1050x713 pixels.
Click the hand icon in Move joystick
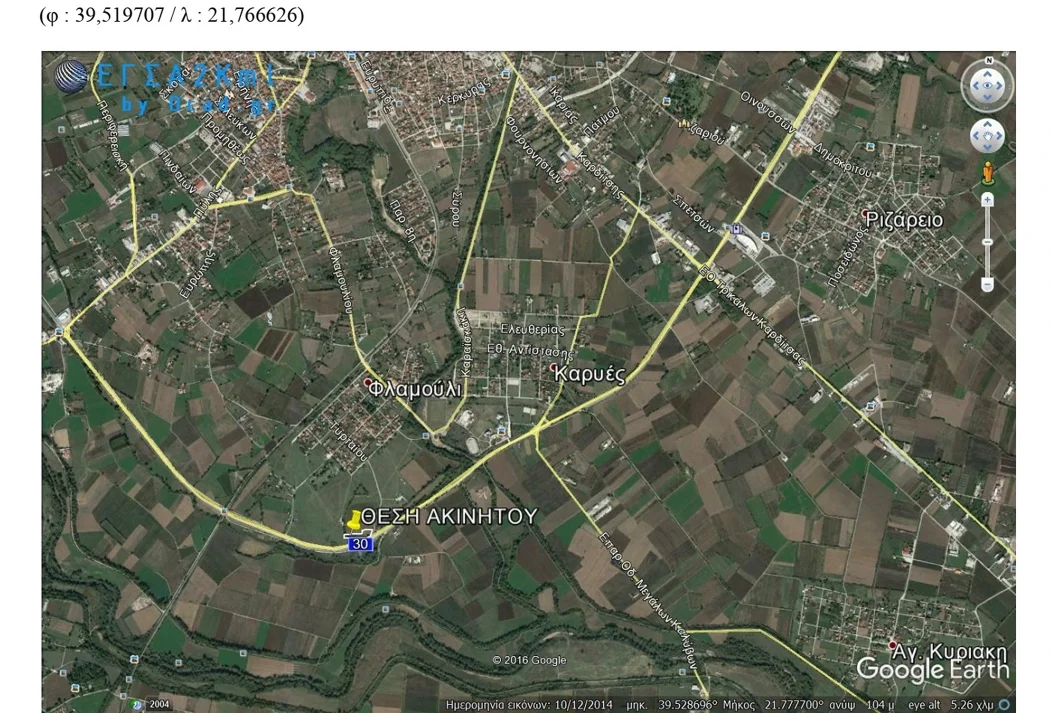click(987, 136)
